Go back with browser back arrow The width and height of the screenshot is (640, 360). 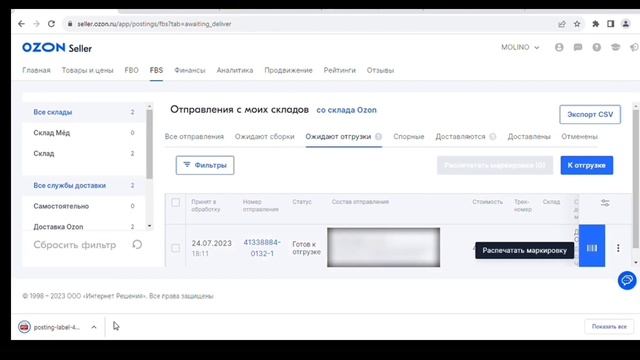21,24
